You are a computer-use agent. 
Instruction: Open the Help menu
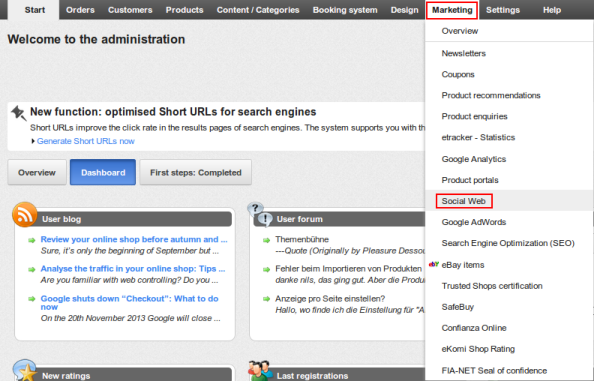click(x=552, y=10)
